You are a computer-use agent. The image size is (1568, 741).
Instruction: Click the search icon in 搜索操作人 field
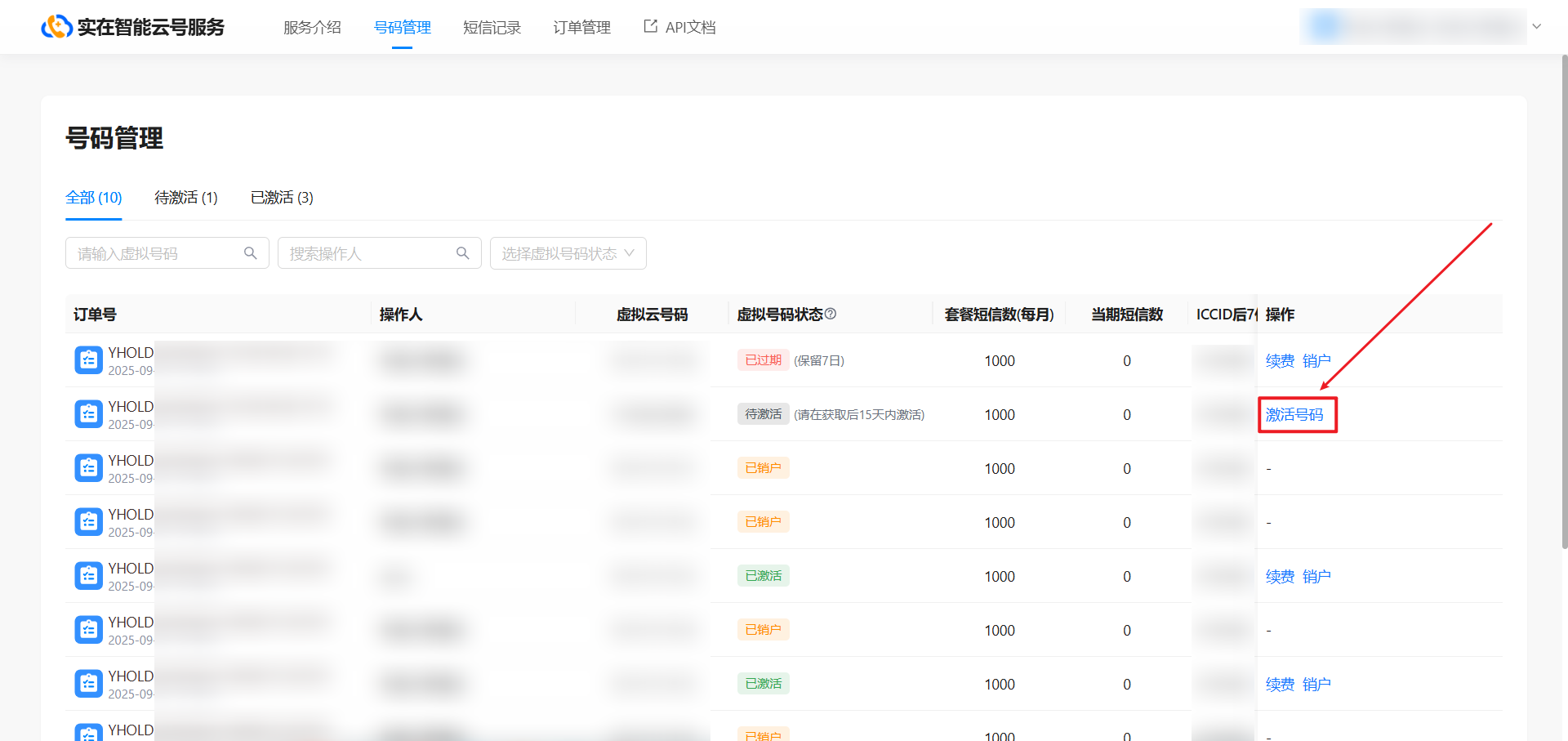[463, 253]
